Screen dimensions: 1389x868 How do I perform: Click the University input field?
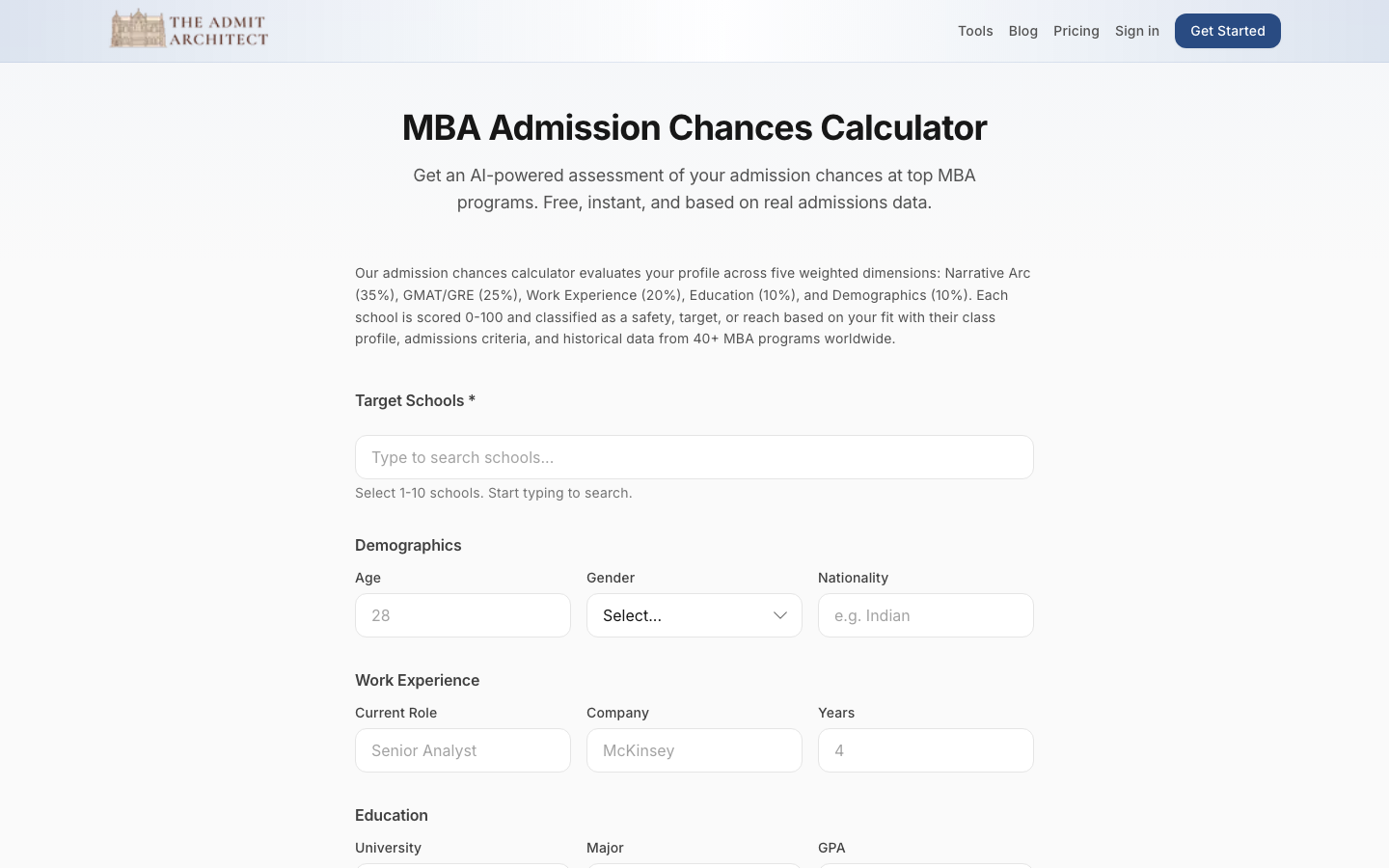[463, 866]
